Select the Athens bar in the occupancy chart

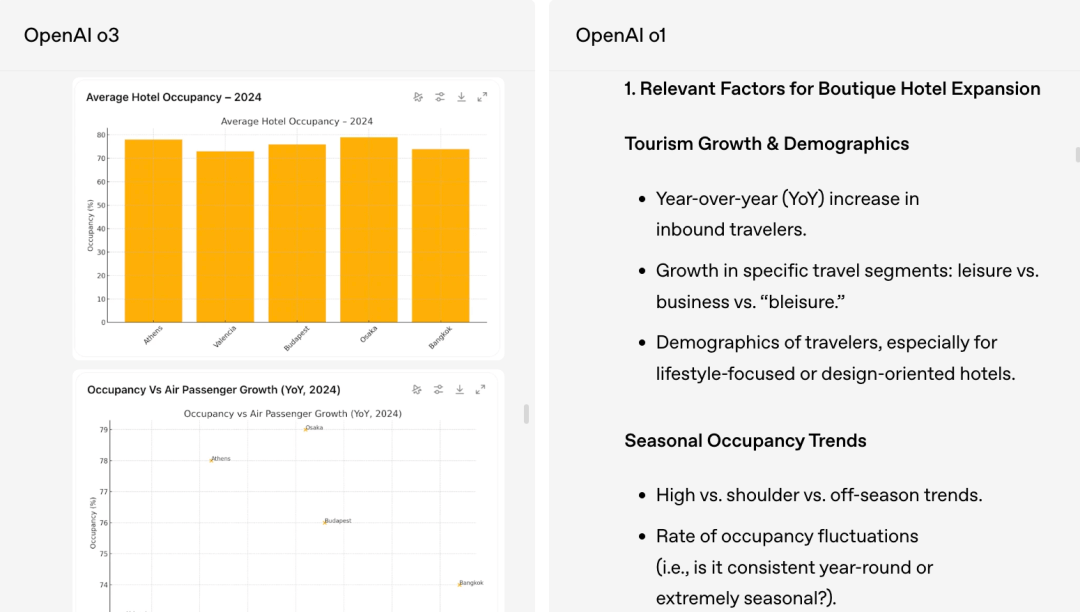[153, 231]
